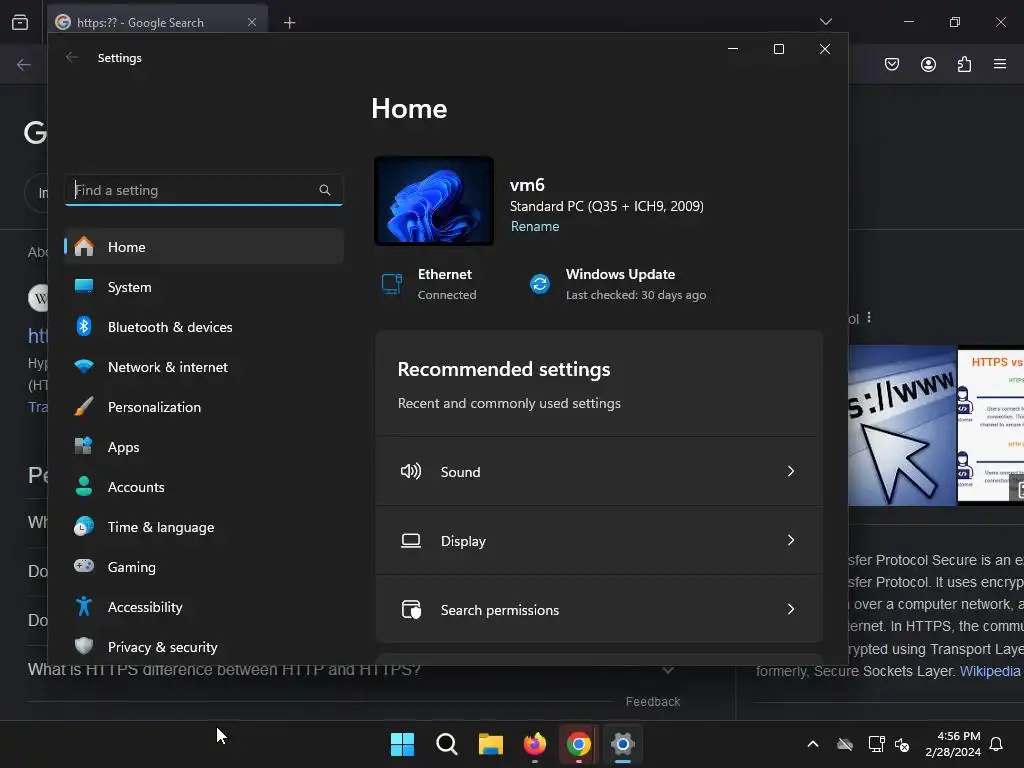Close the Google Search browser tab

click(x=252, y=22)
